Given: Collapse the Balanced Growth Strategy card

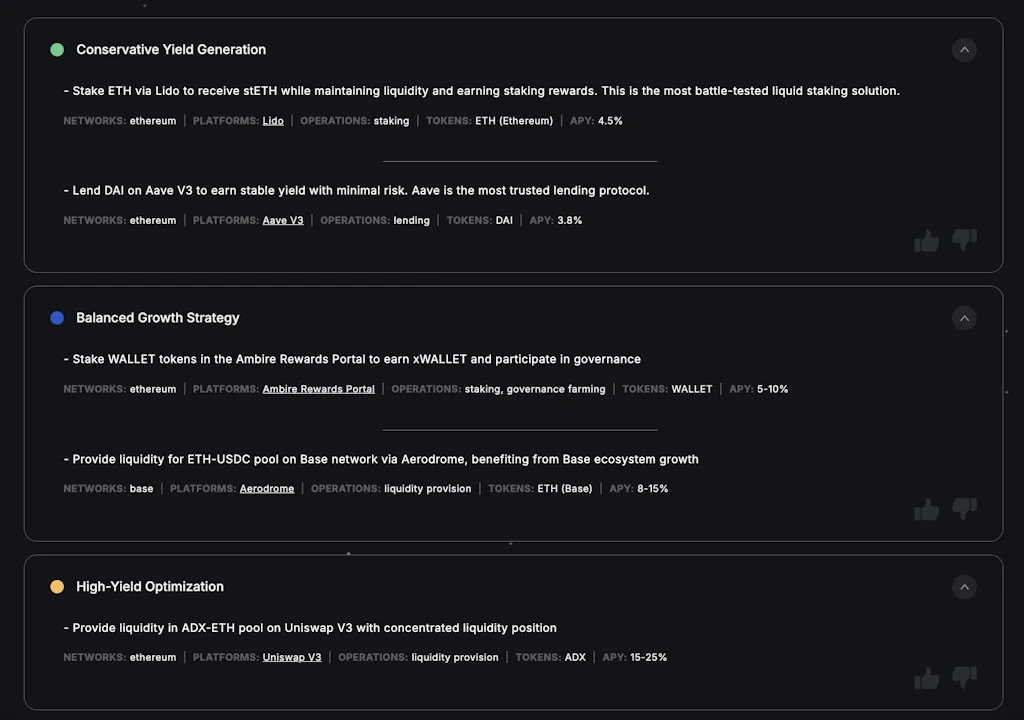Looking at the screenshot, I should [964, 318].
